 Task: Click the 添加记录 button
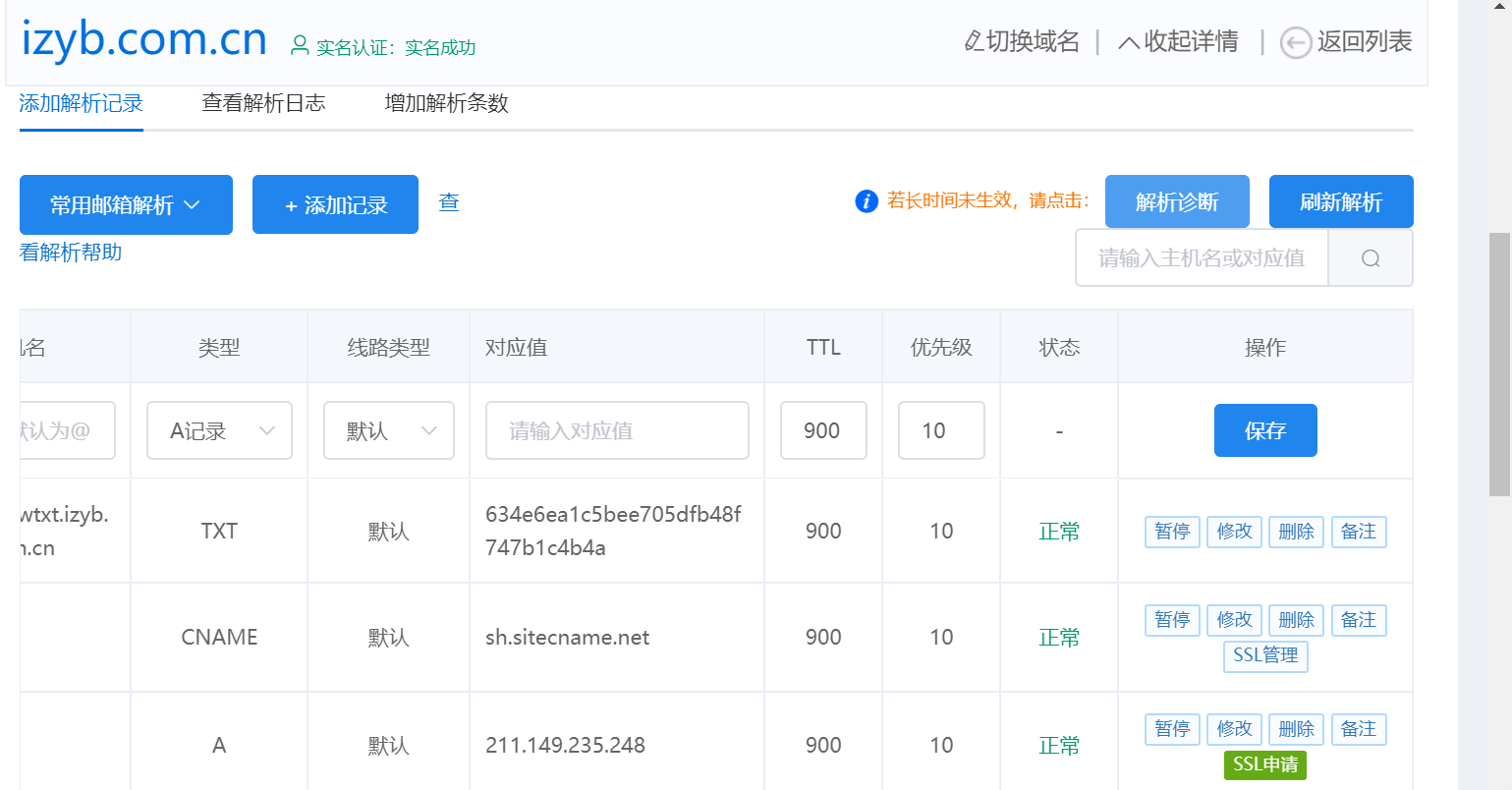pos(335,204)
